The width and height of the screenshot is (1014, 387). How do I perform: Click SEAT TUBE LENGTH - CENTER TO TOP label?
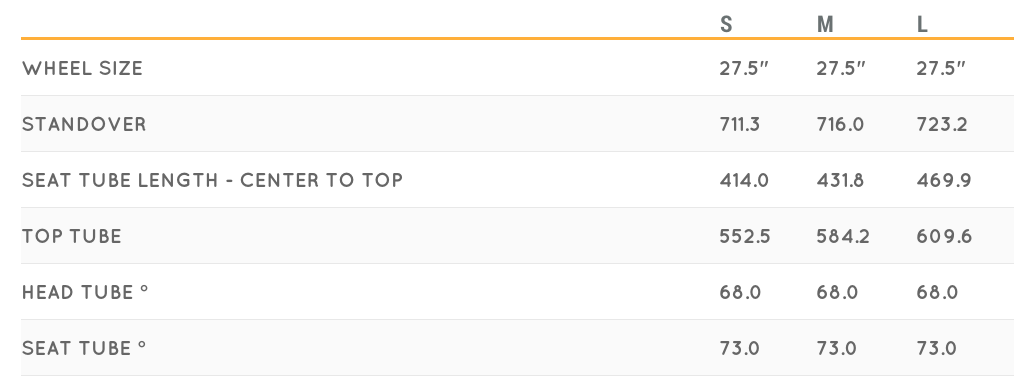click(x=212, y=180)
